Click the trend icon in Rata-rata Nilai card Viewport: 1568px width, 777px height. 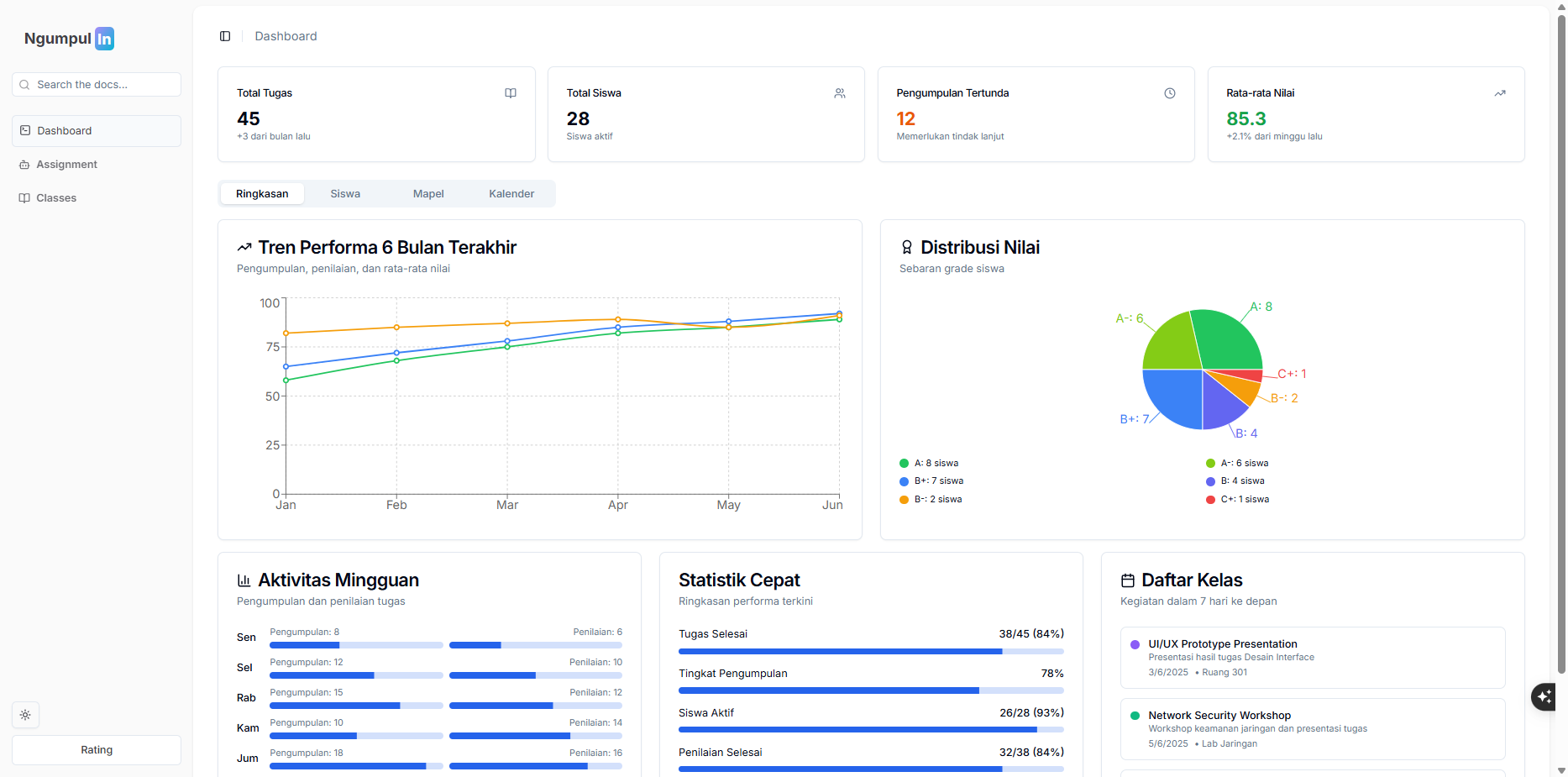click(1499, 93)
